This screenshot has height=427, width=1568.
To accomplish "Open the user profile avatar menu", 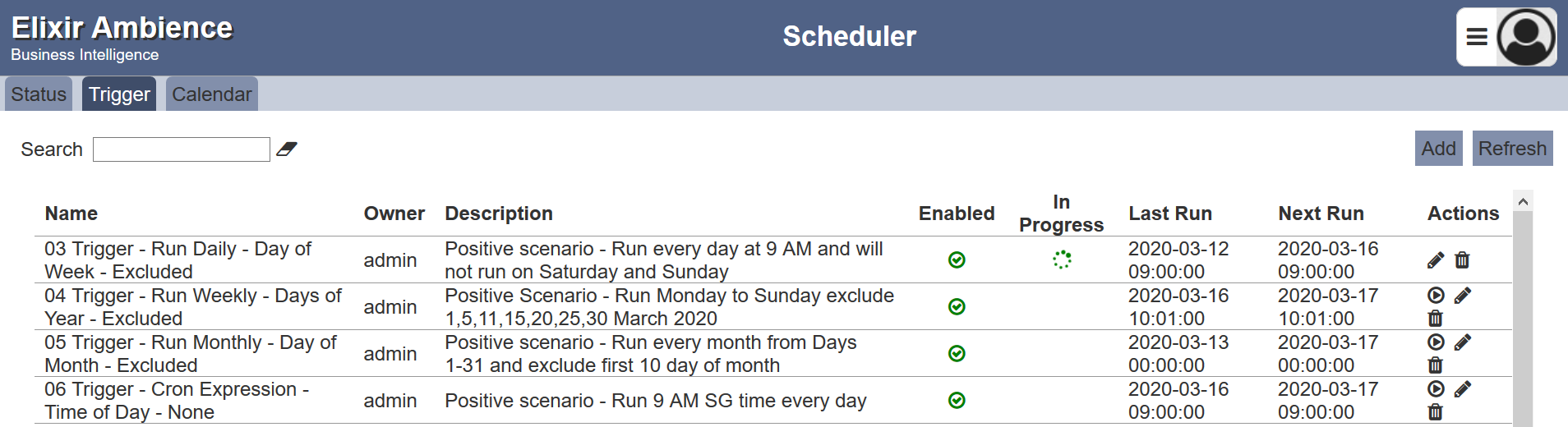I will [1525, 37].
